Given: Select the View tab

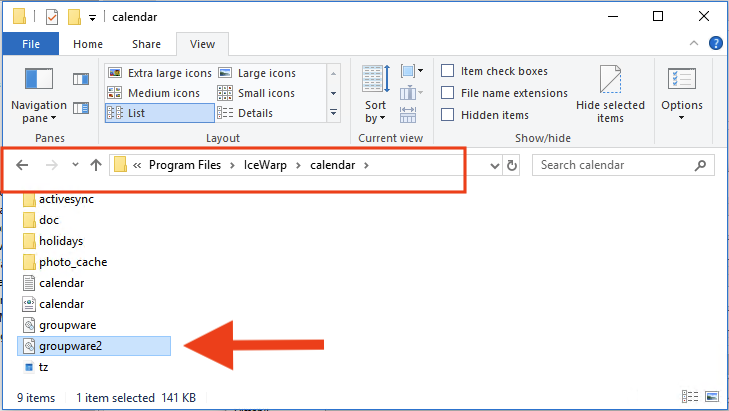Looking at the screenshot, I should [x=202, y=44].
